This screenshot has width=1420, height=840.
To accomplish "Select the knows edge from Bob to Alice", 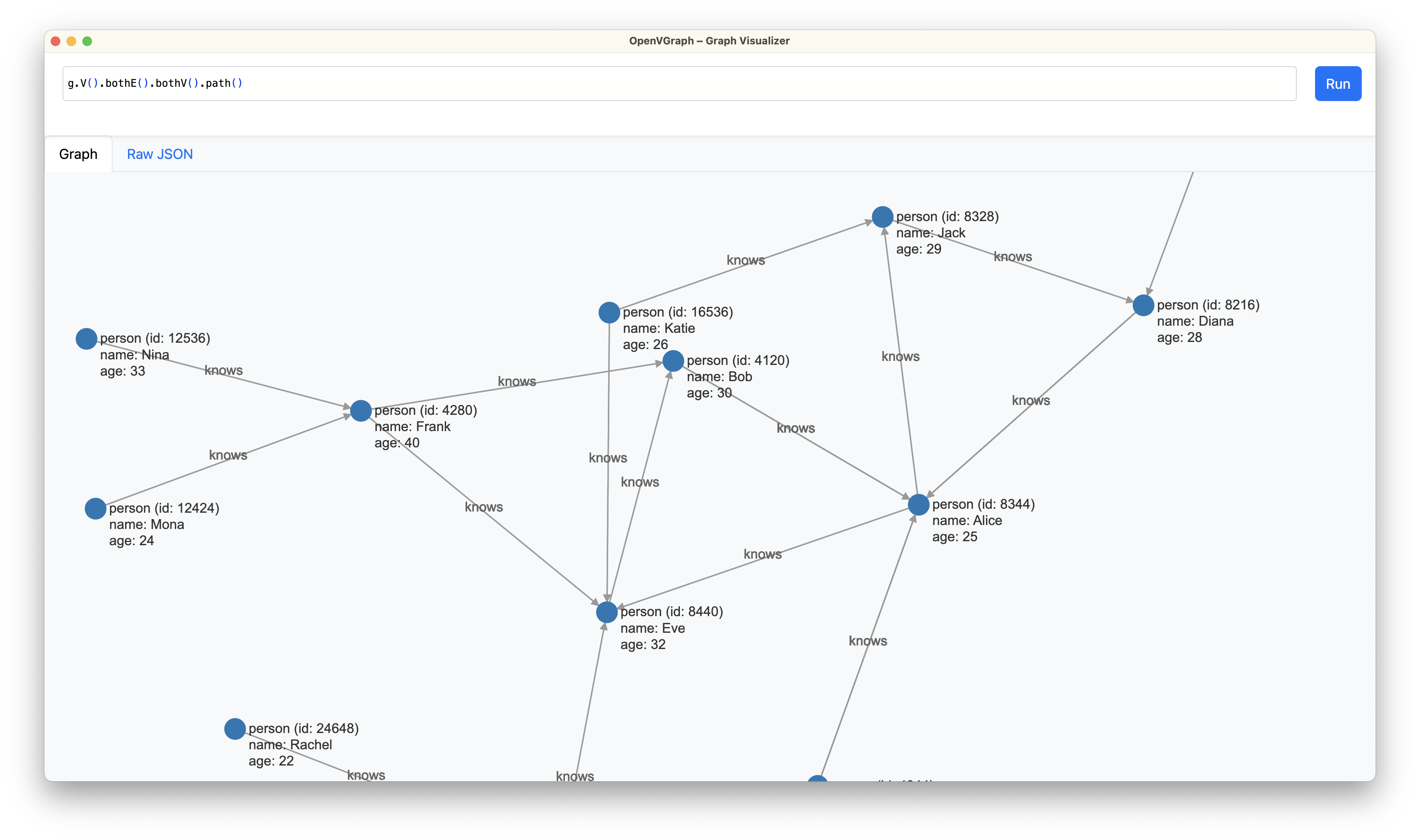I will point(795,428).
